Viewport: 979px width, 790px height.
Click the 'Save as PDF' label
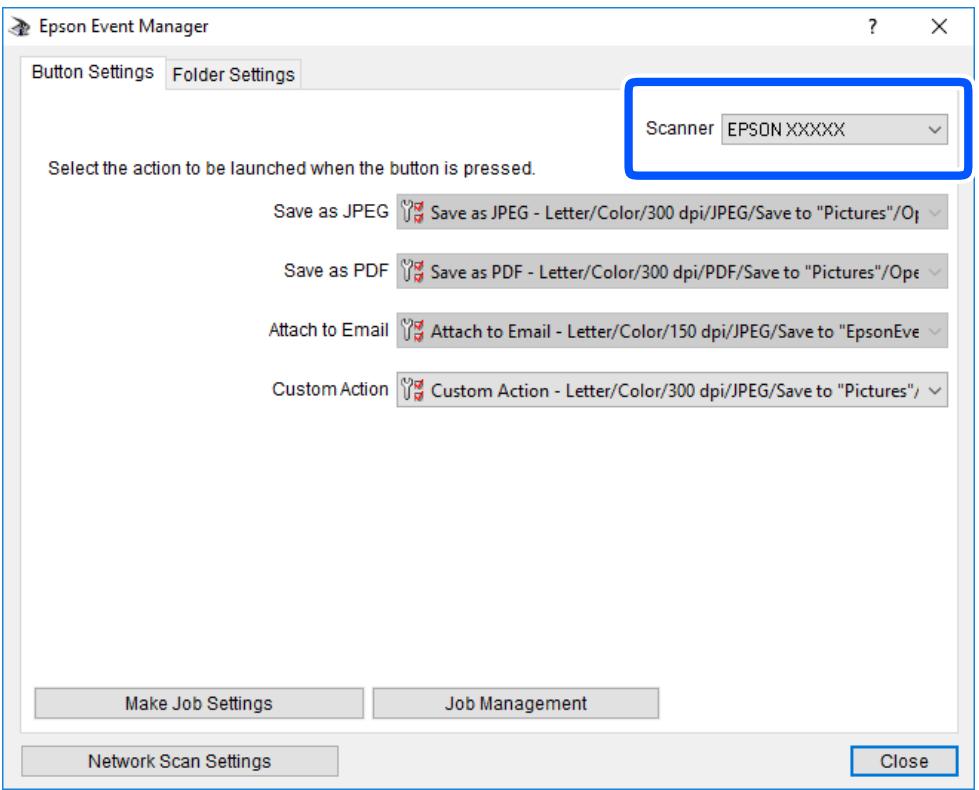336,270
